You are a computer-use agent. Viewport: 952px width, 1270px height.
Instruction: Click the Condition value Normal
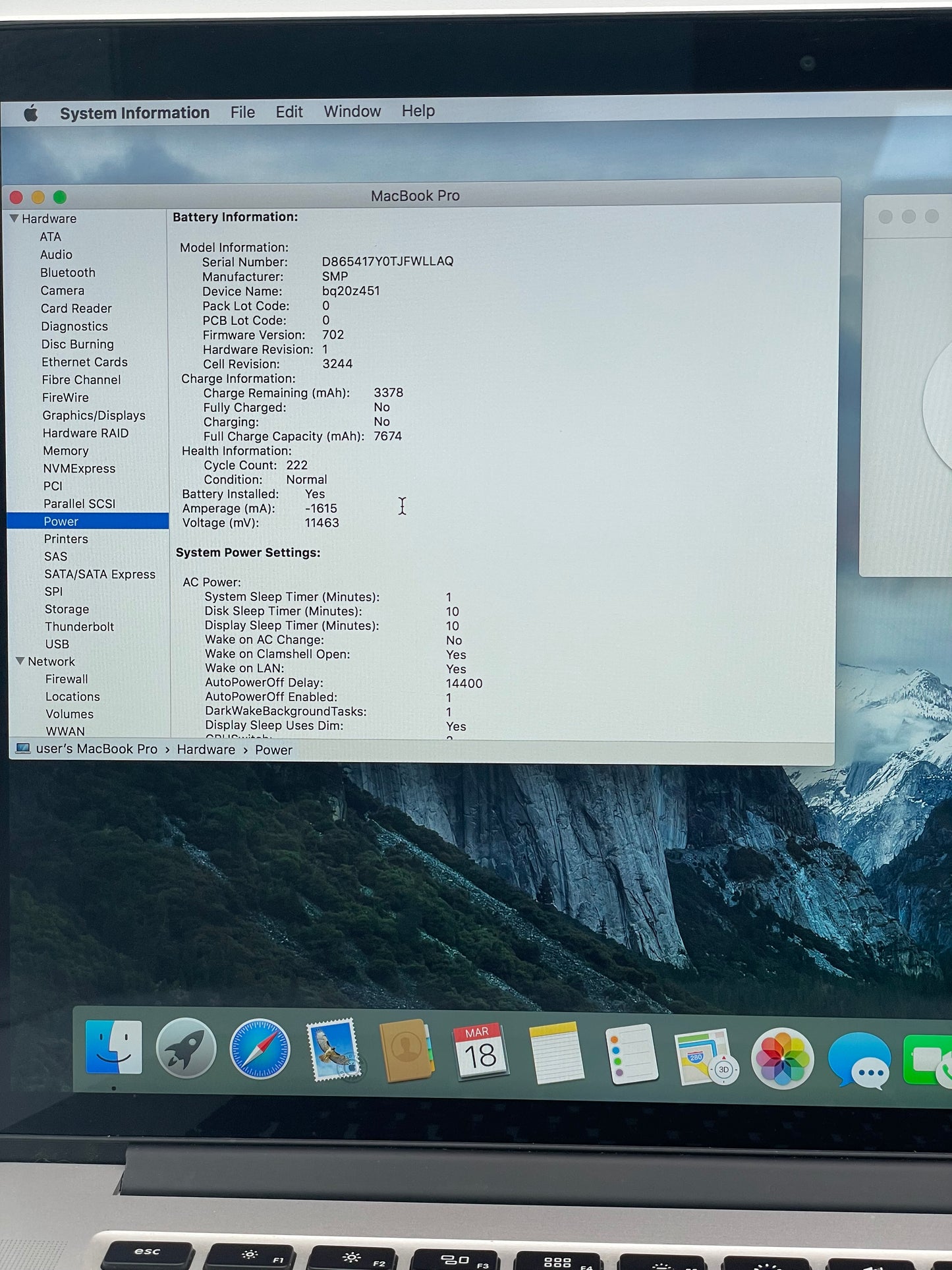pyautogui.click(x=306, y=479)
